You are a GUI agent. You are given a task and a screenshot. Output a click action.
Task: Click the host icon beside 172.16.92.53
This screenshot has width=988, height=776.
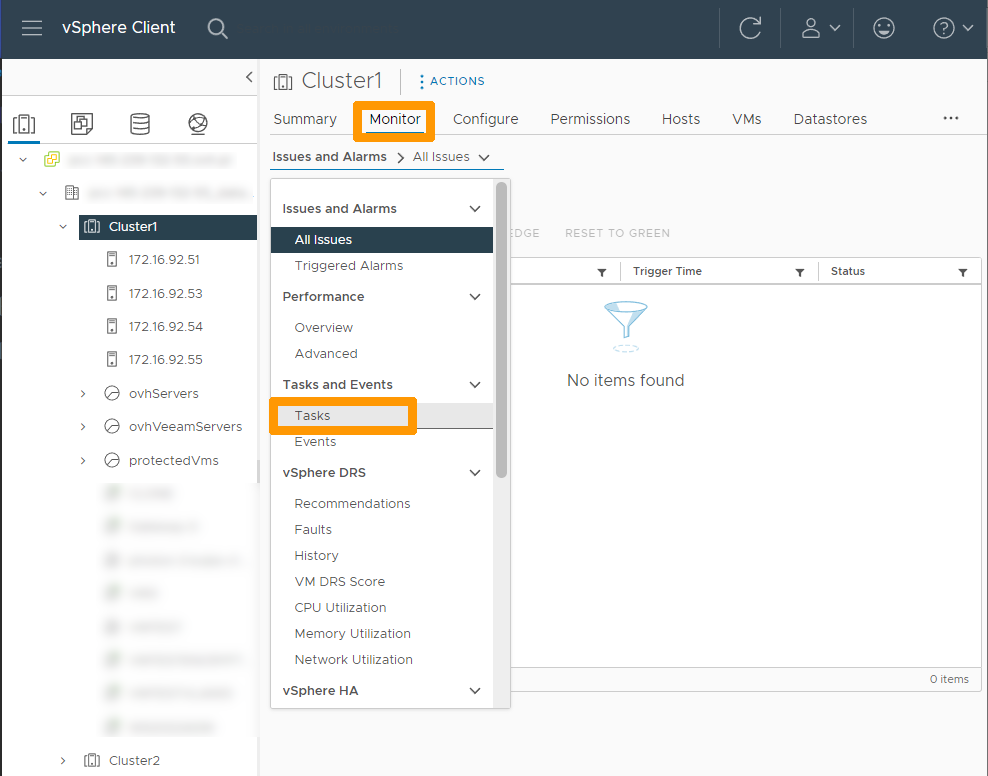112,293
